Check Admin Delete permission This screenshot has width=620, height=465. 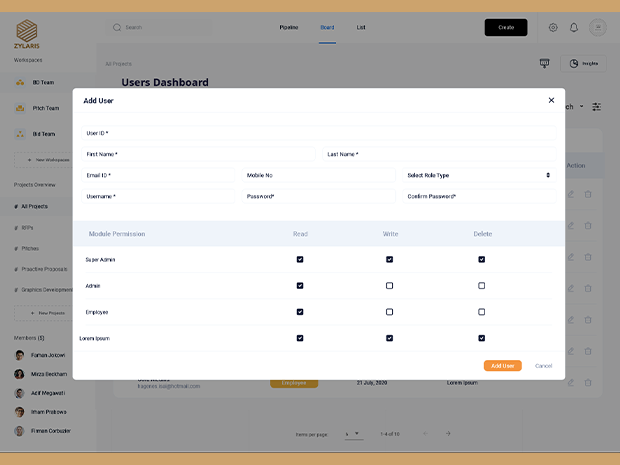[x=482, y=285]
